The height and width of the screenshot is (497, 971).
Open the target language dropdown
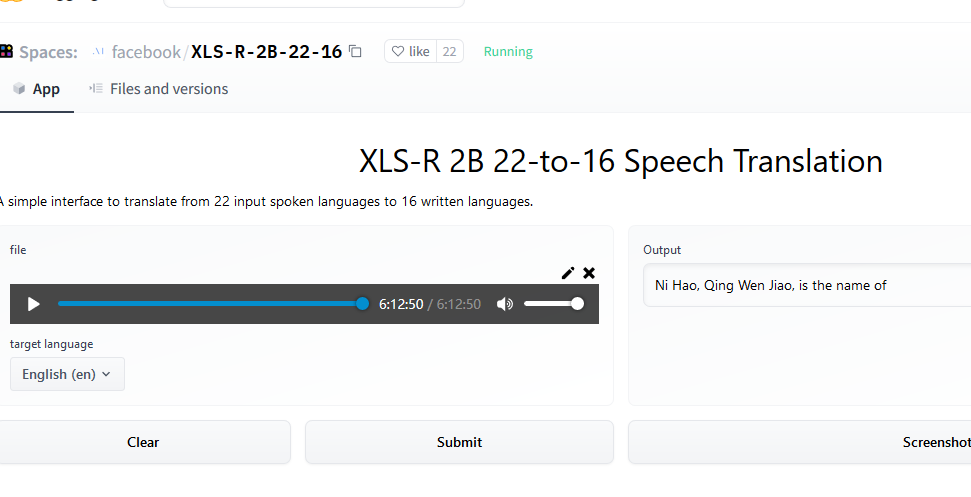coord(67,374)
